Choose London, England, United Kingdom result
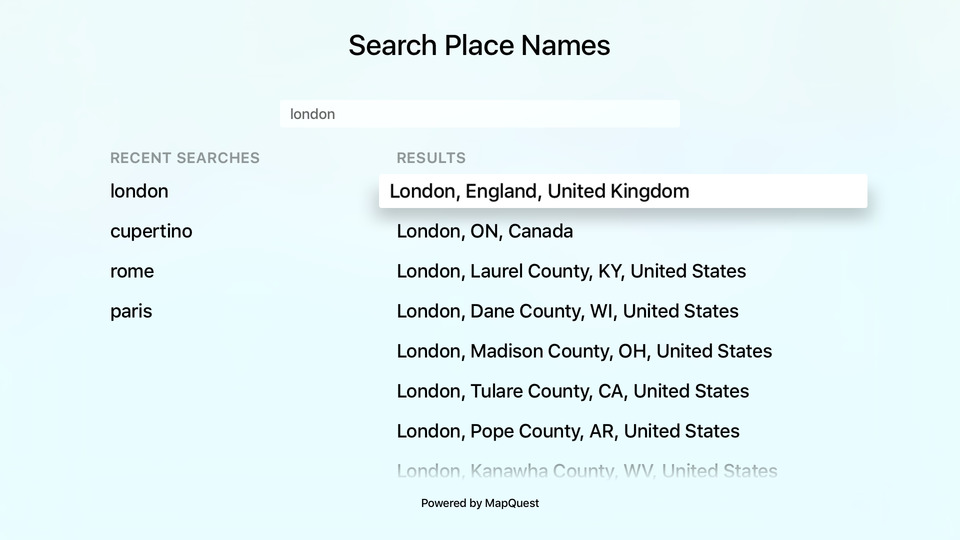Viewport: 960px width, 540px height. pos(623,191)
